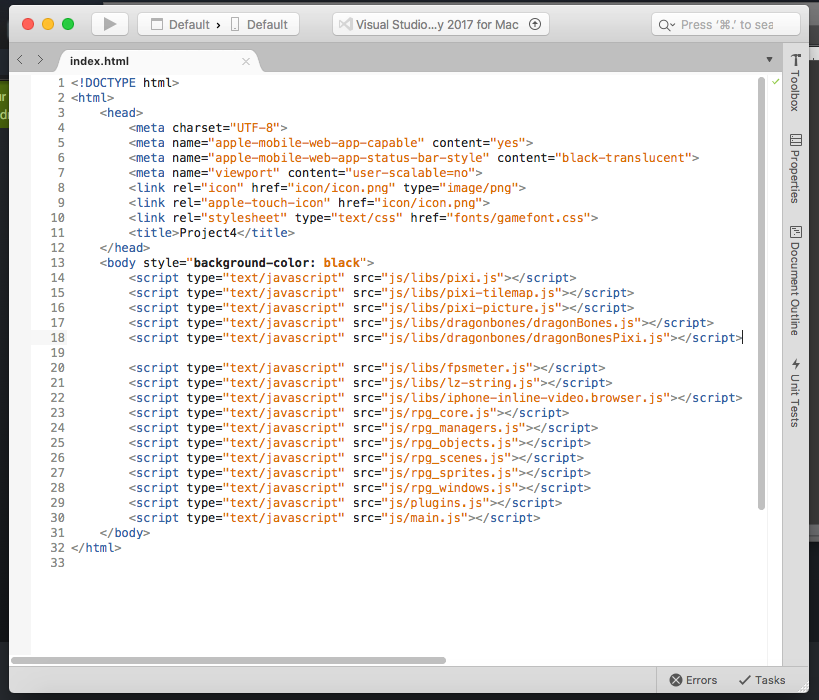Click "apple-mobile-web-app-capable" attribute value
This screenshot has width=819, height=700.
(x=317, y=143)
